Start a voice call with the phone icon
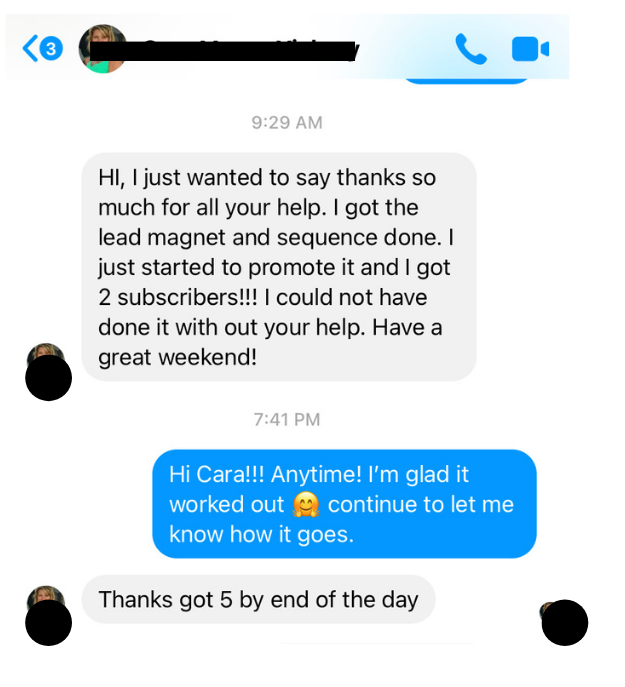Viewport: 625px width, 687px height. [471, 49]
